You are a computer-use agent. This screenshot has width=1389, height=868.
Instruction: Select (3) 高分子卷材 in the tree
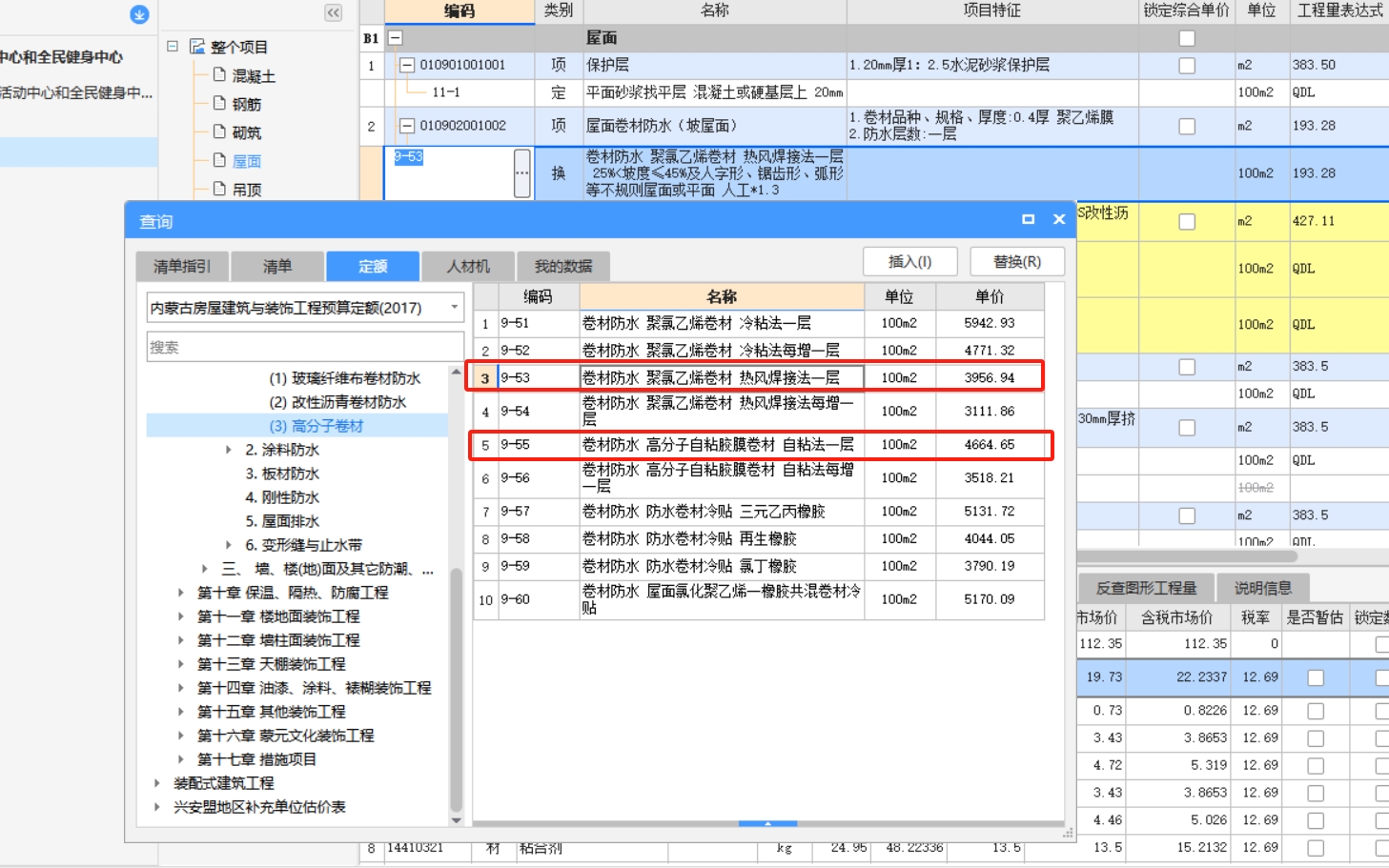[x=316, y=426]
